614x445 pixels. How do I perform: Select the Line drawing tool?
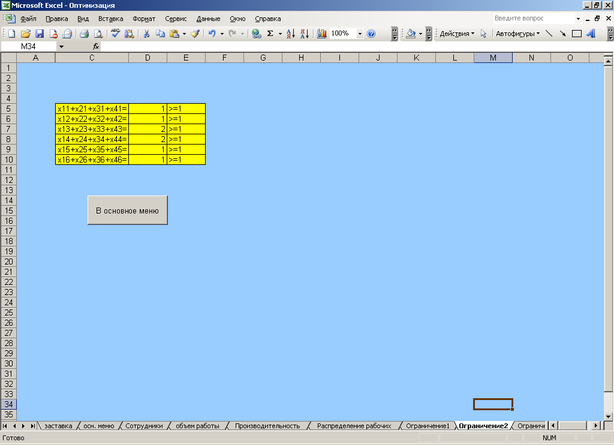pyautogui.click(x=547, y=33)
